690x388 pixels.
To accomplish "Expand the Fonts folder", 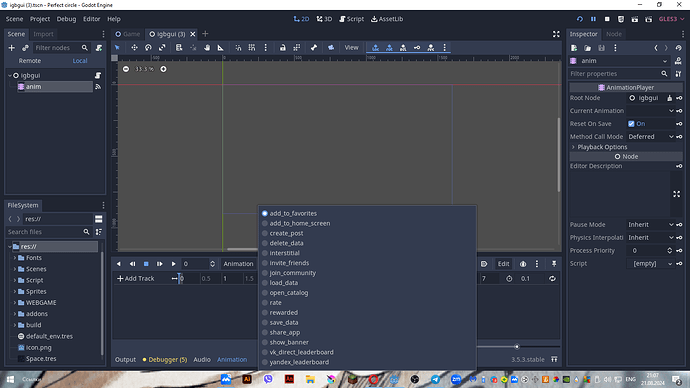I will point(15,258).
